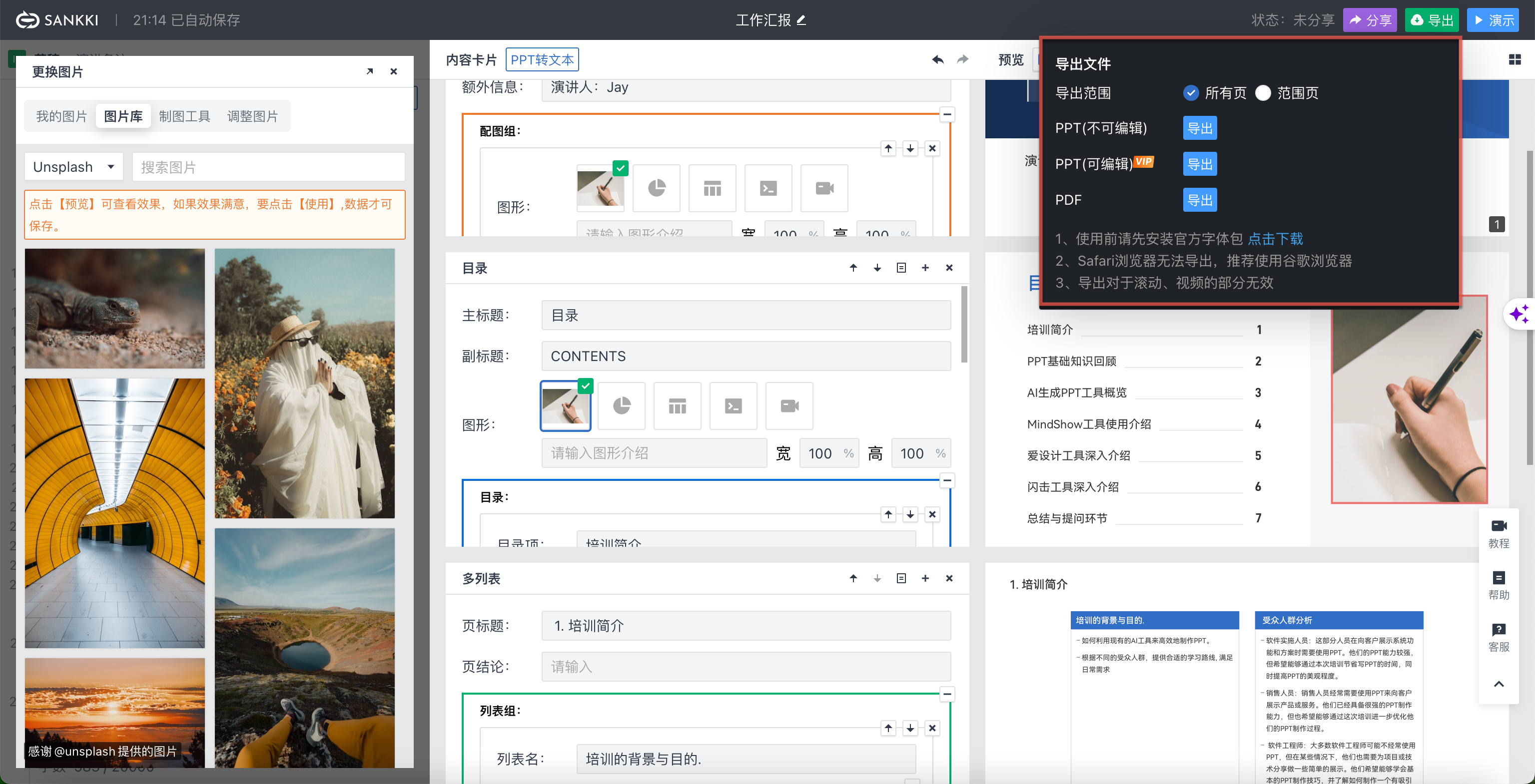Export PDF with 导出 button
Screen dimensions: 1535x784
tap(1200, 200)
